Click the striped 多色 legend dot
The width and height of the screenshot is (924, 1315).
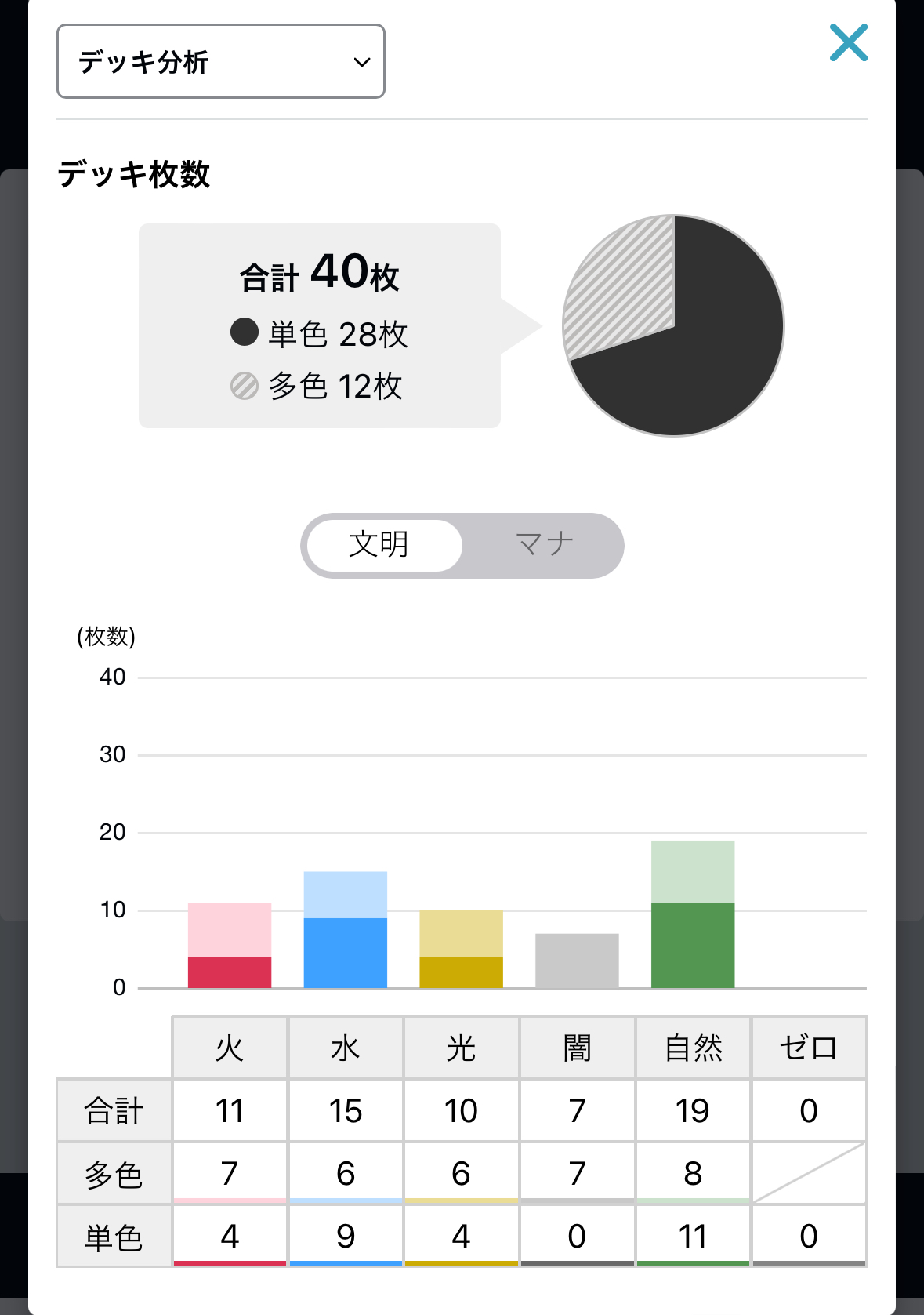click(245, 385)
